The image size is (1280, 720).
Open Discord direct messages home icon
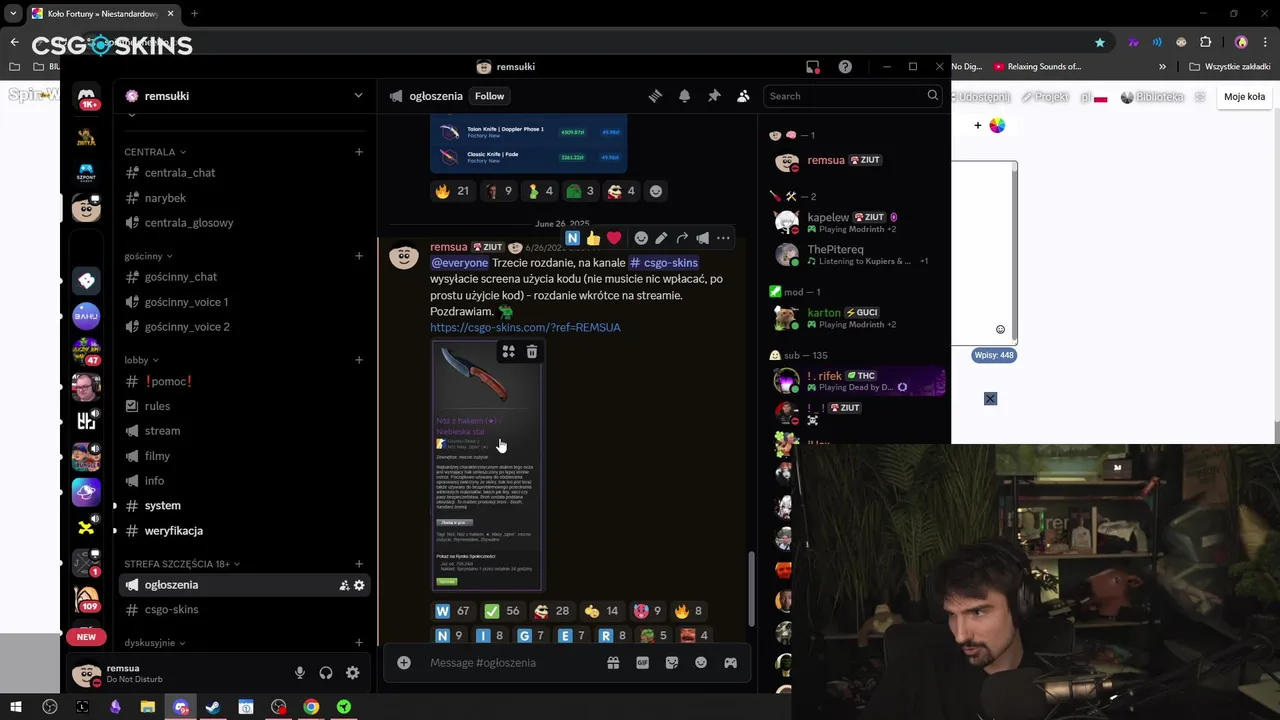point(87,96)
